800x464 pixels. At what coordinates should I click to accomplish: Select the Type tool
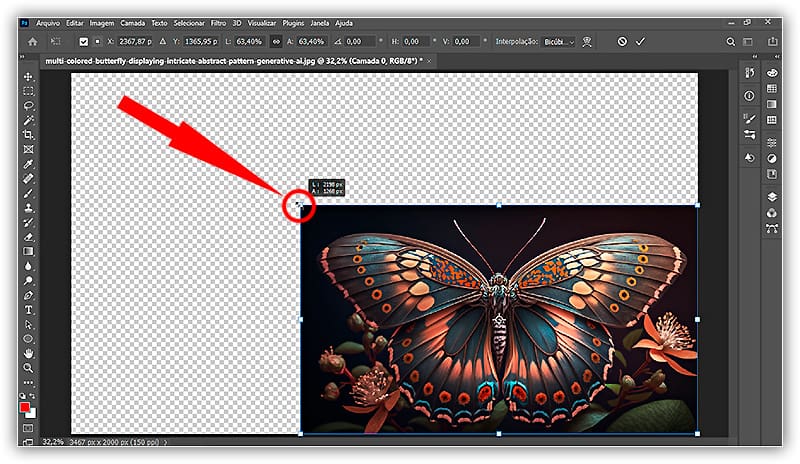[x=29, y=310]
